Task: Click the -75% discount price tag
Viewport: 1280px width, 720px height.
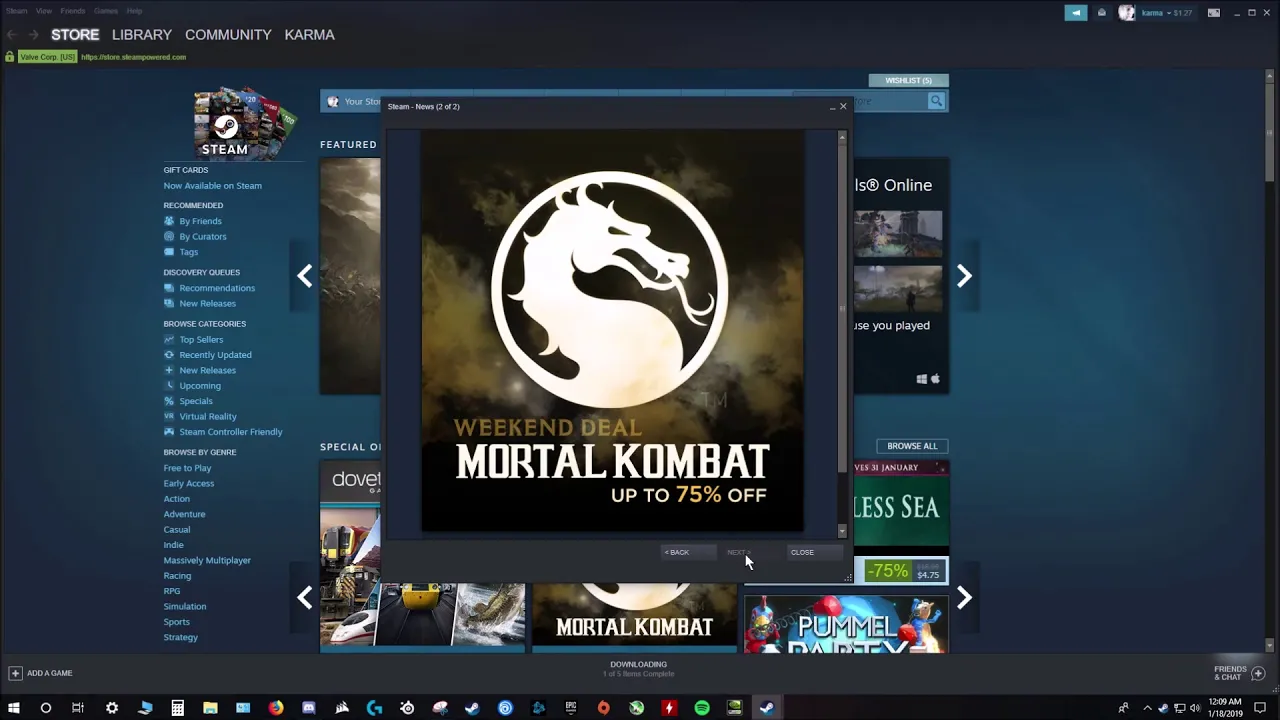Action: click(887, 571)
